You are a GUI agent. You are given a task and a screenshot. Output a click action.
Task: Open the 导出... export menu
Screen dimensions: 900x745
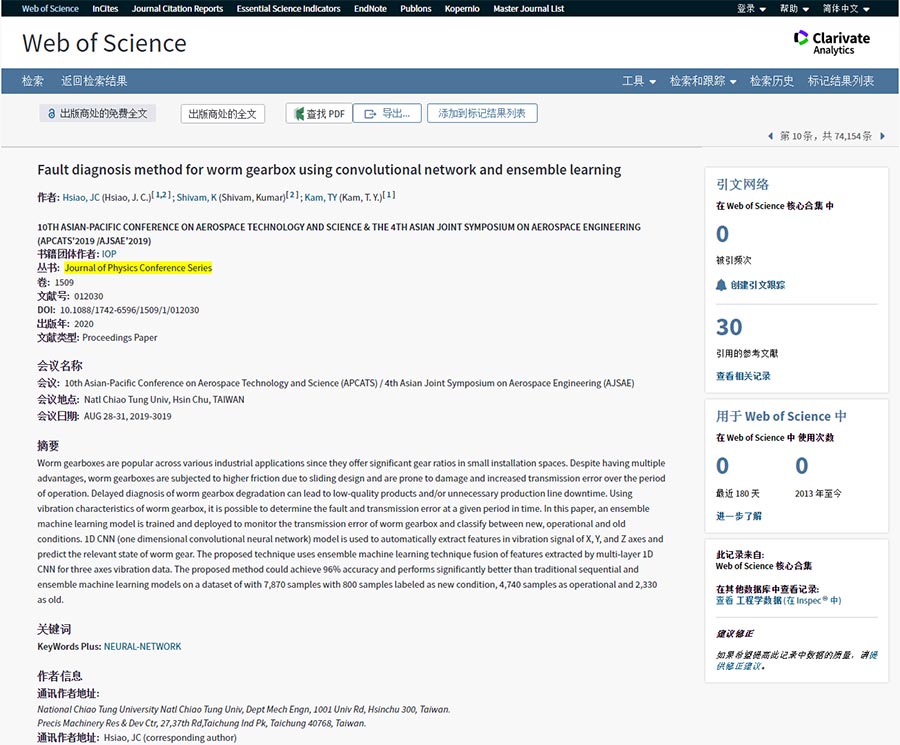[387, 114]
